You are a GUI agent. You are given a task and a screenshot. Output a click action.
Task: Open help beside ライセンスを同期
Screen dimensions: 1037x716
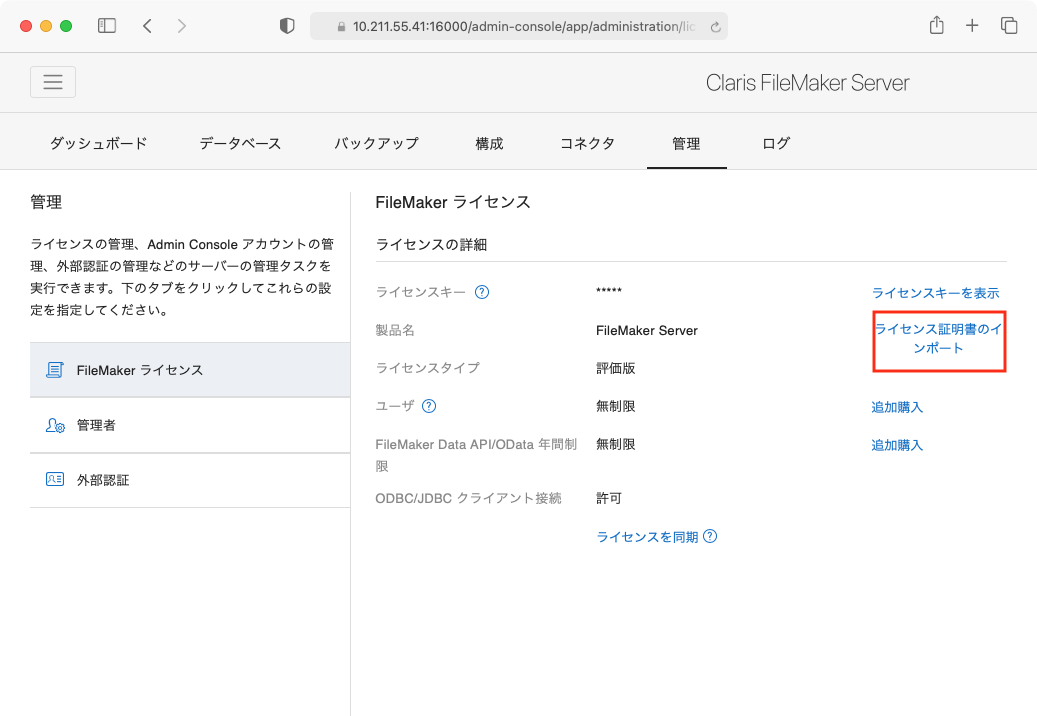coord(709,536)
